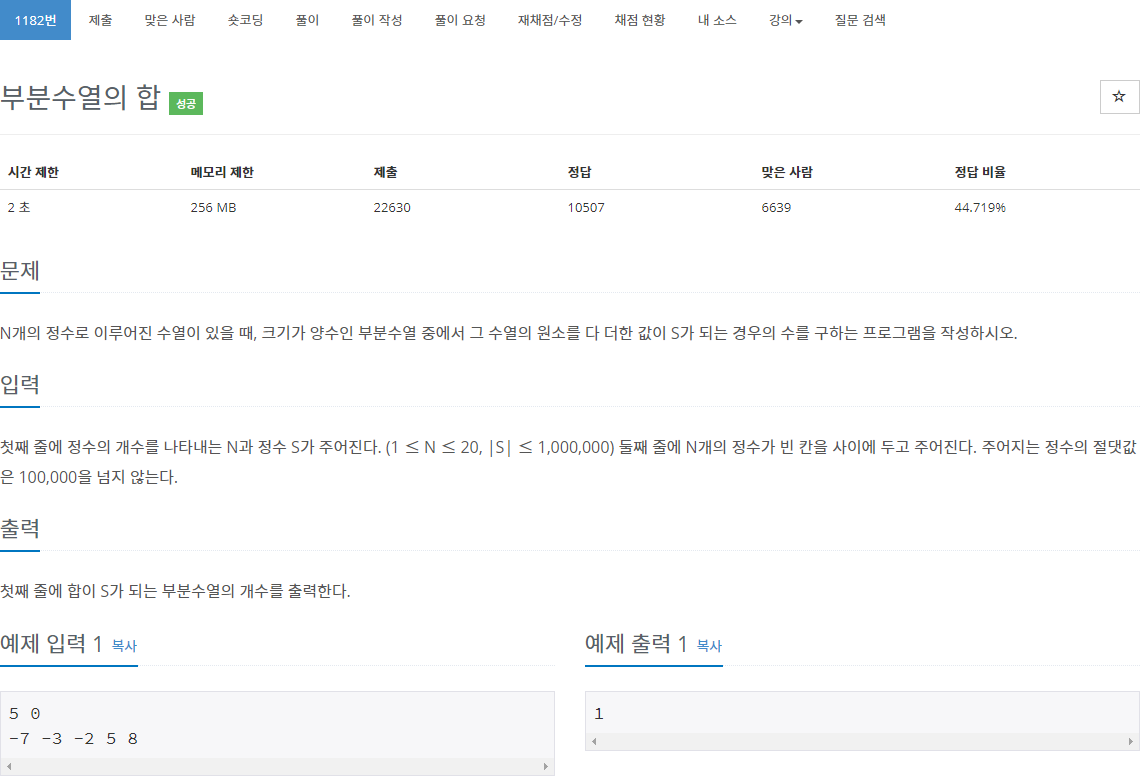Click the star favorite icon

[1118, 97]
